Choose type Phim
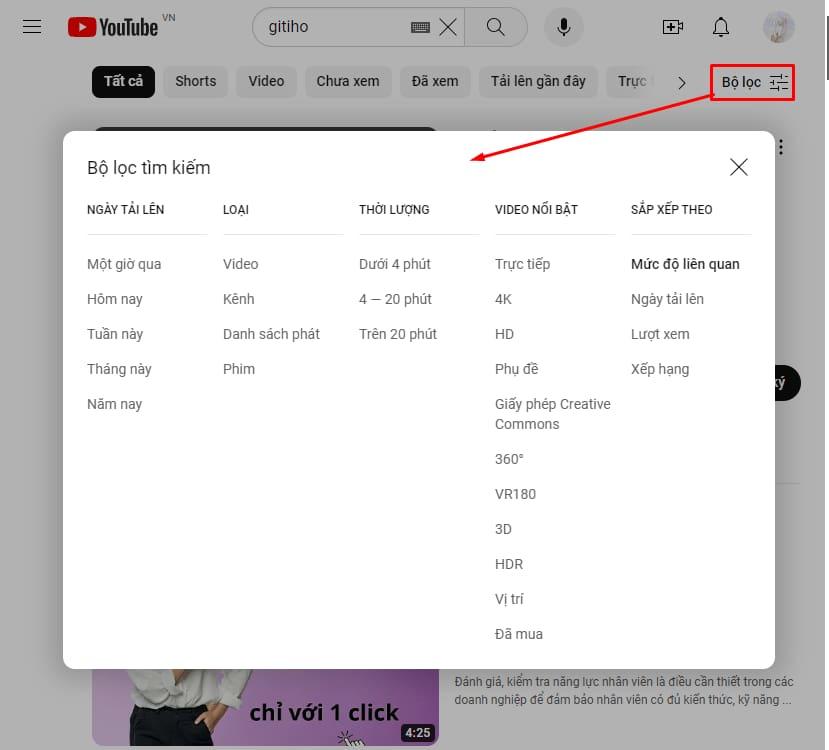Viewport: 829px width, 750px height. pos(238,369)
